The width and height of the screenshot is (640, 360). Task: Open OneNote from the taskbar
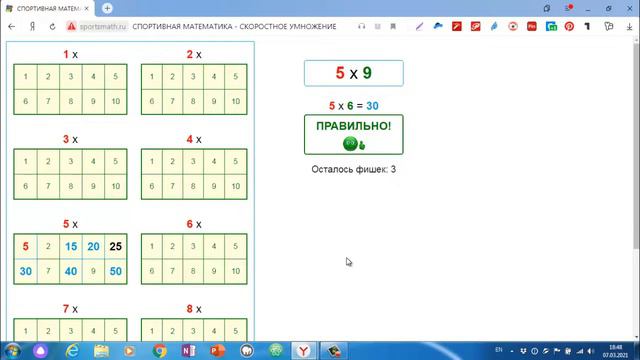[188, 351]
